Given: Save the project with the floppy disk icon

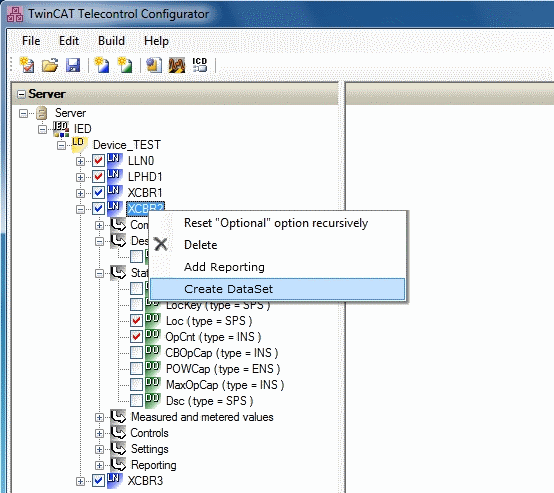Looking at the screenshot, I should coord(73,65).
